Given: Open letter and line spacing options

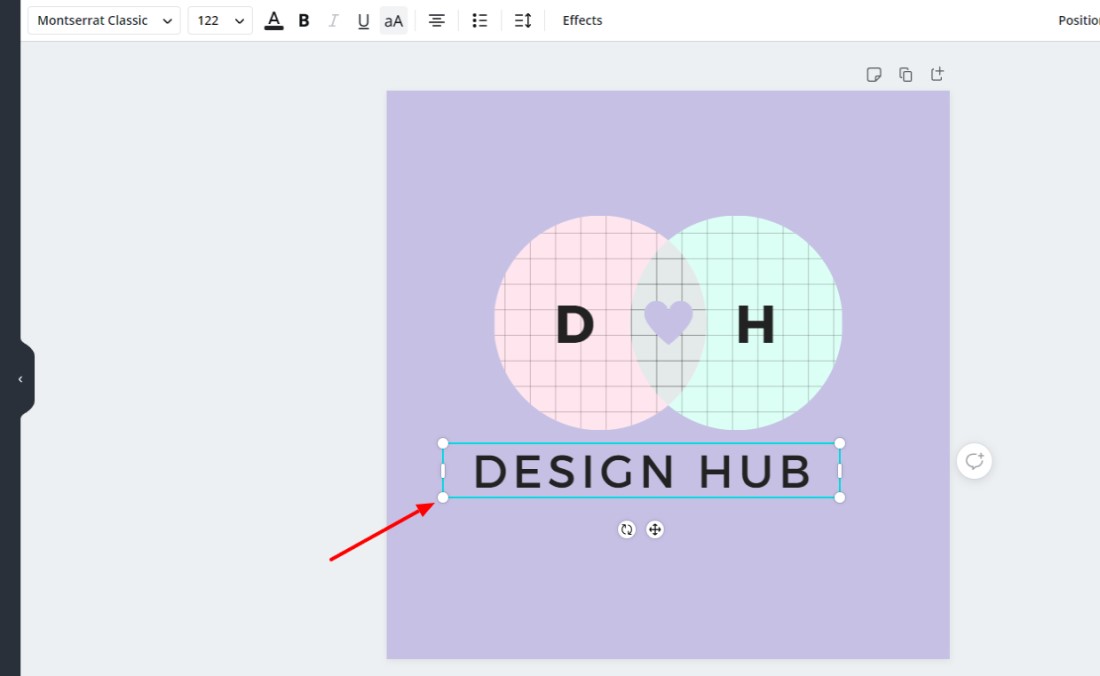Looking at the screenshot, I should 523,20.
